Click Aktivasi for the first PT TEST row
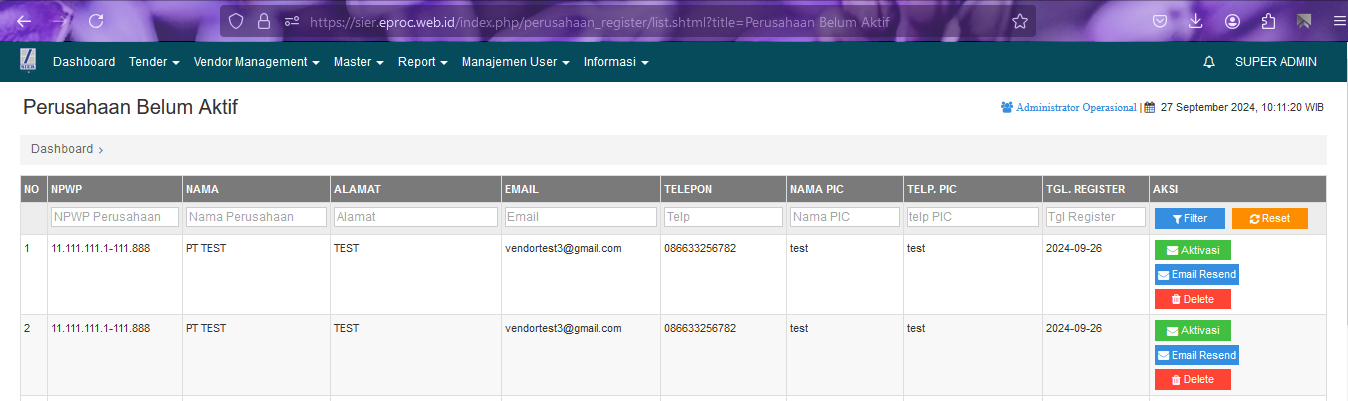The image size is (1348, 401). [1192, 250]
